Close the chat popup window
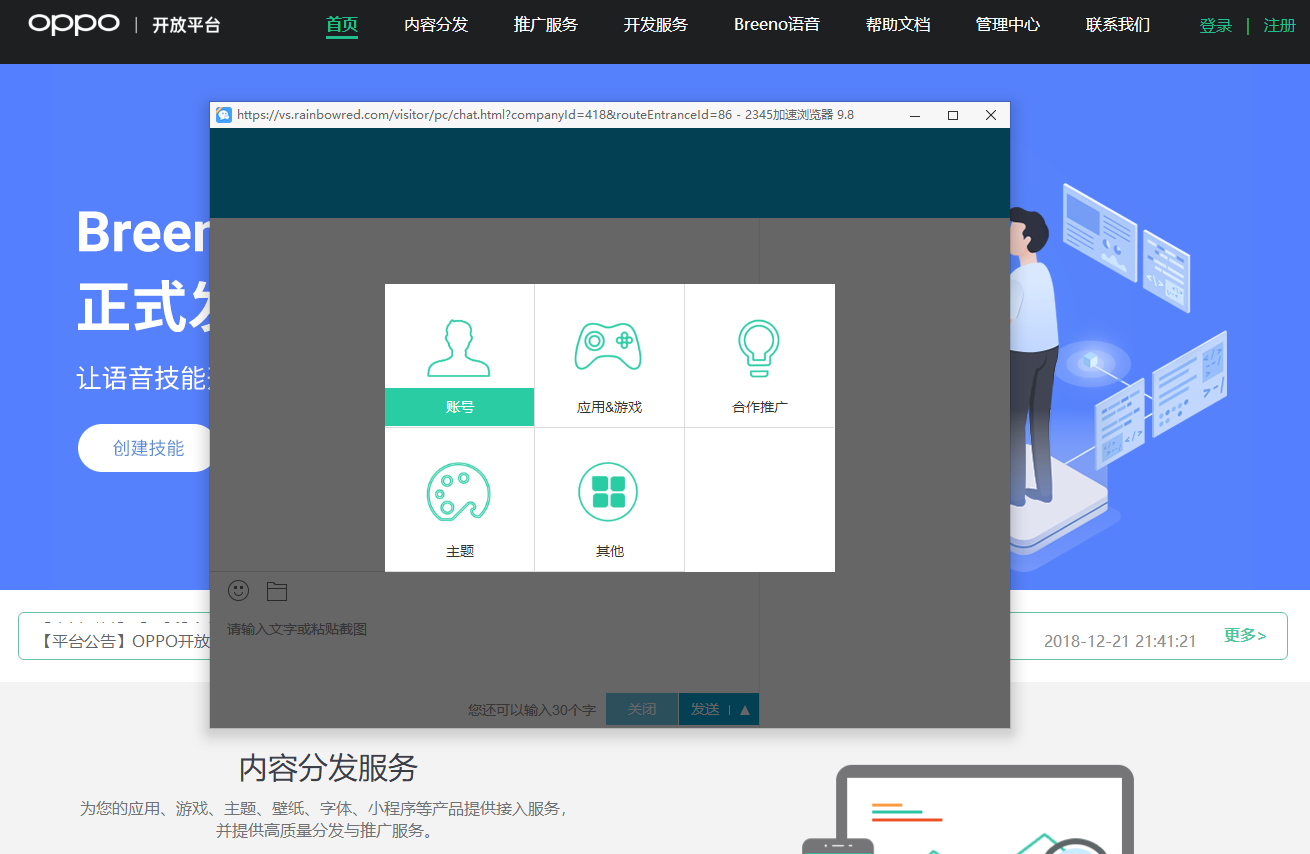The width and height of the screenshot is (1310, 854). coord(991,115)
